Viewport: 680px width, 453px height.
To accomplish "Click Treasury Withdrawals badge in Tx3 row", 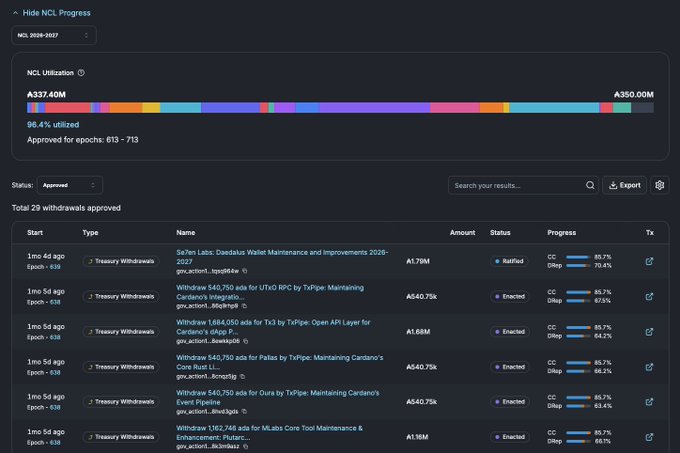I will click(121, 332).
